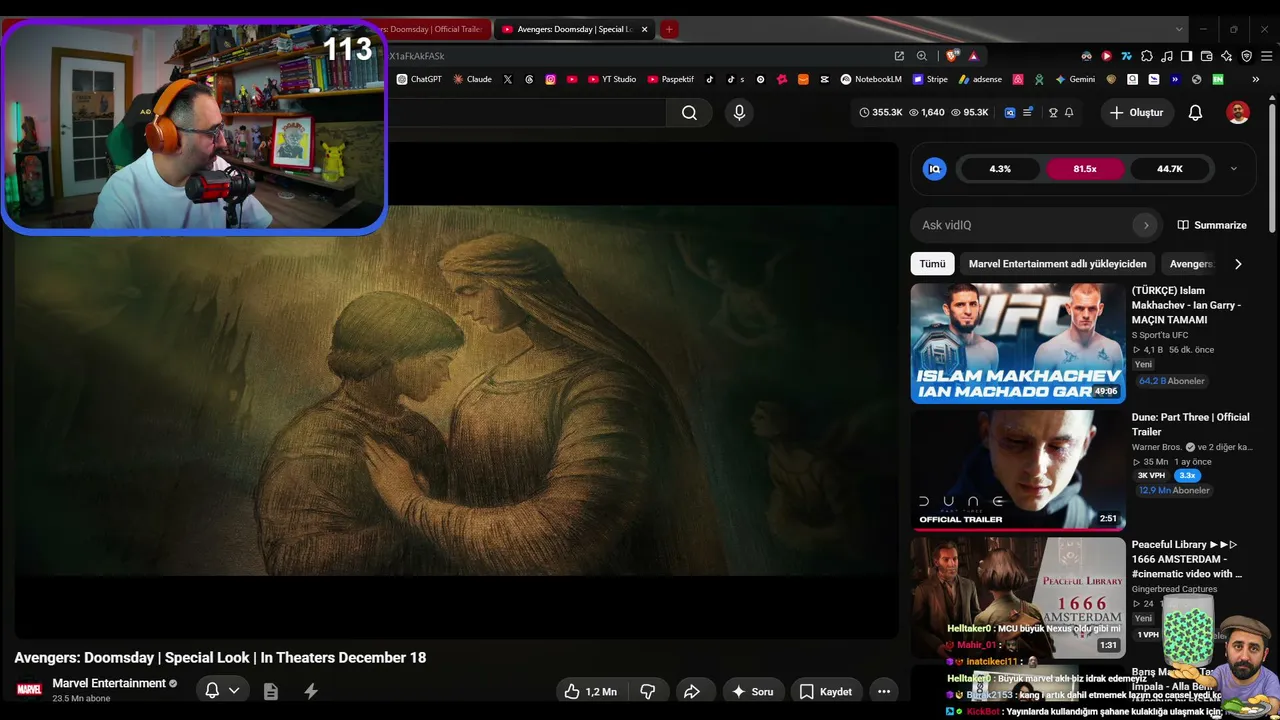1280x720 pixels.
Task: Switch to Avengers: Doomsday Special Look tab
Action: 573,29
